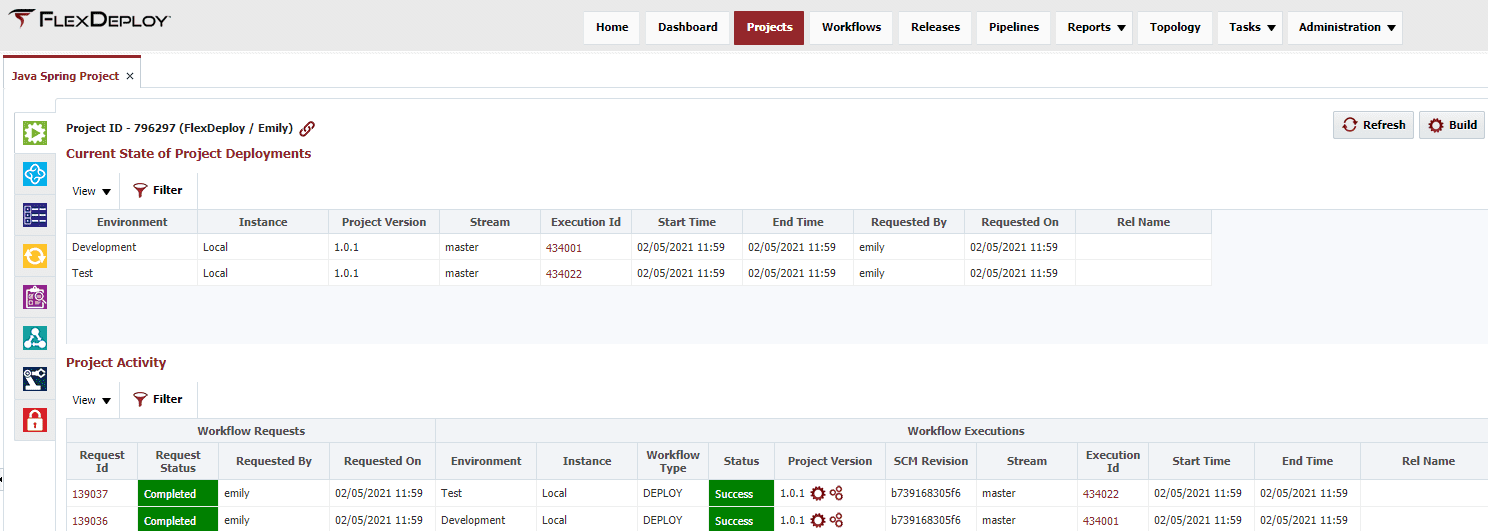The height and width of the screenshot is (531, 1488).
Task: Close the Java Spring Project tab
Action: [130, 76]
